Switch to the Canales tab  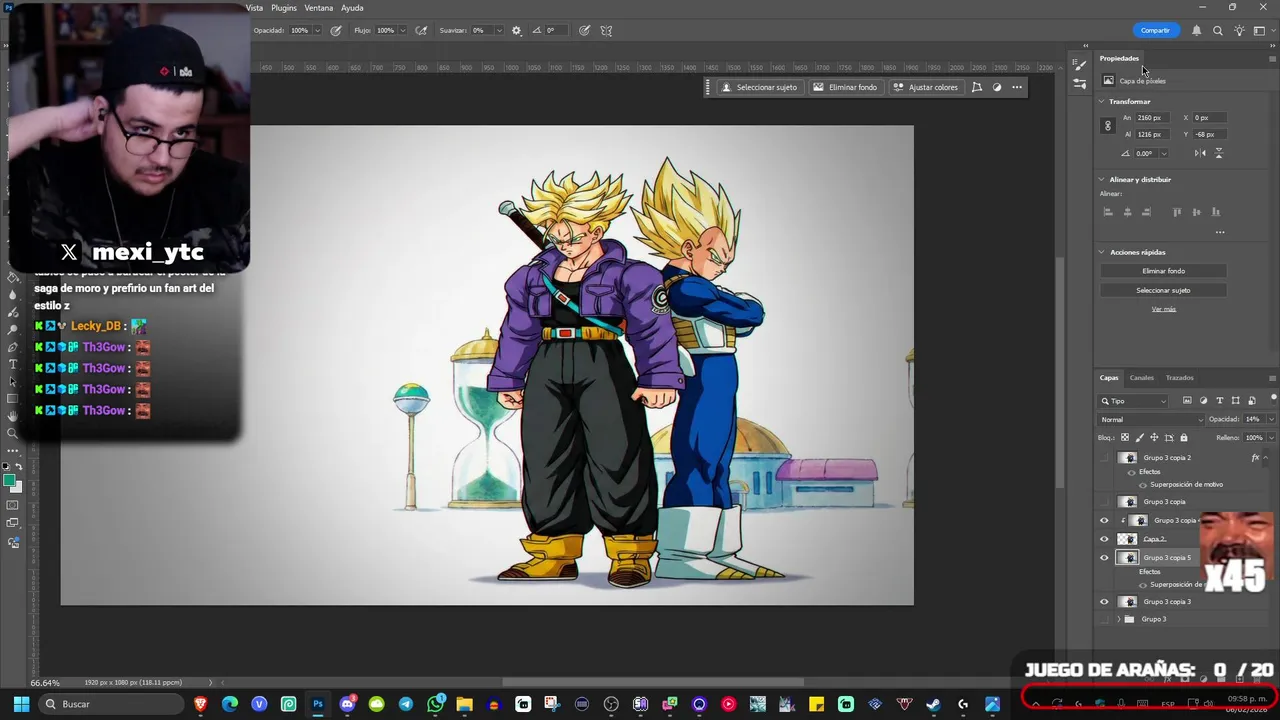[1142, 378]
